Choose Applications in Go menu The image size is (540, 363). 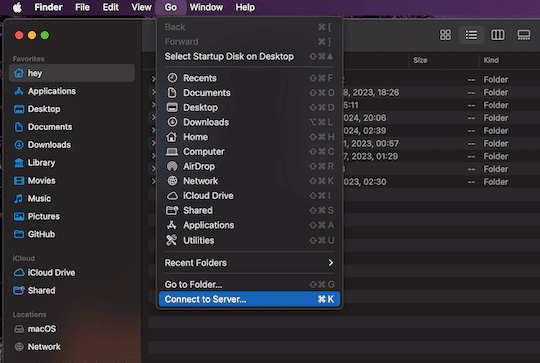(249, 225)
